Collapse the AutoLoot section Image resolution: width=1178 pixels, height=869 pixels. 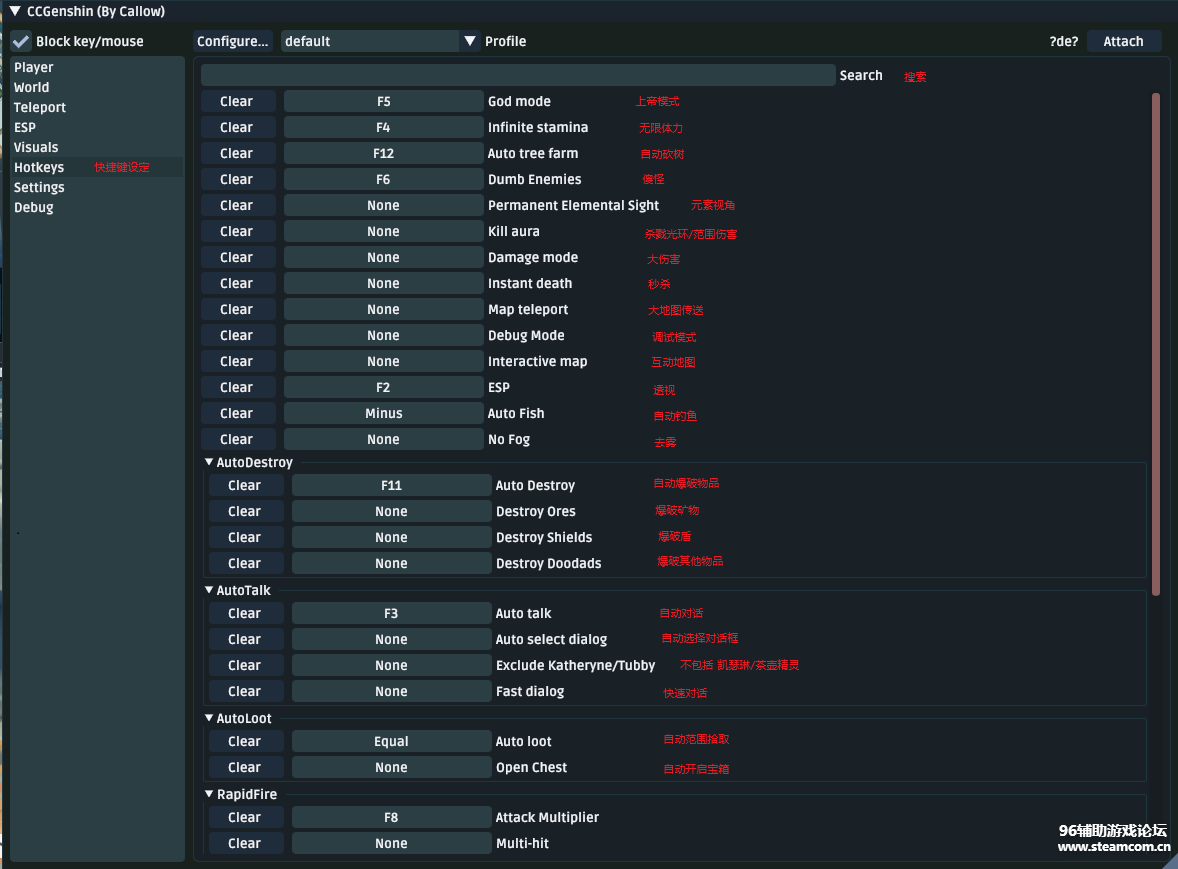[209, 719]
